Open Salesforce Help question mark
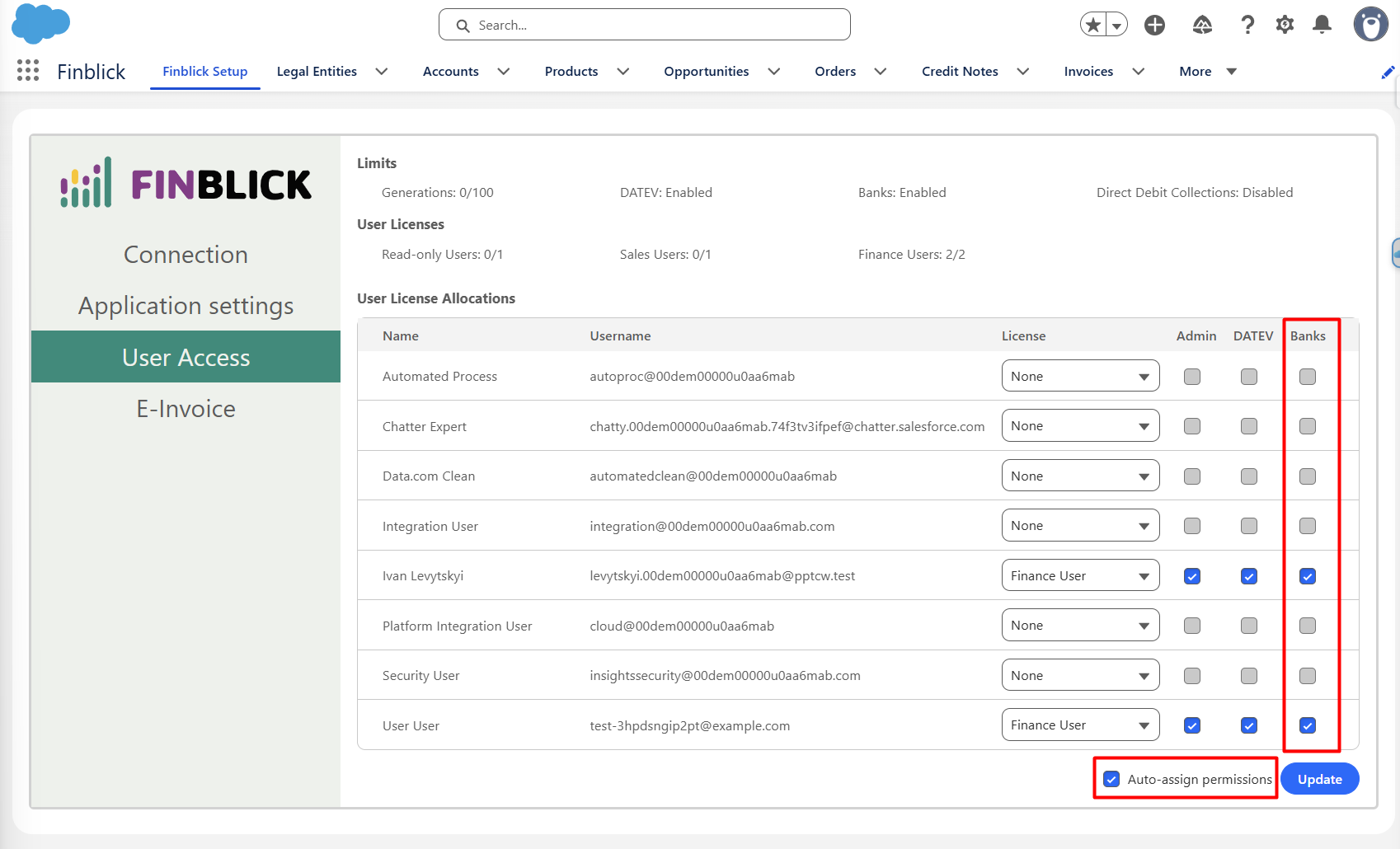The width and height of the screenshot is (1400, 849). click(1247, 25)
